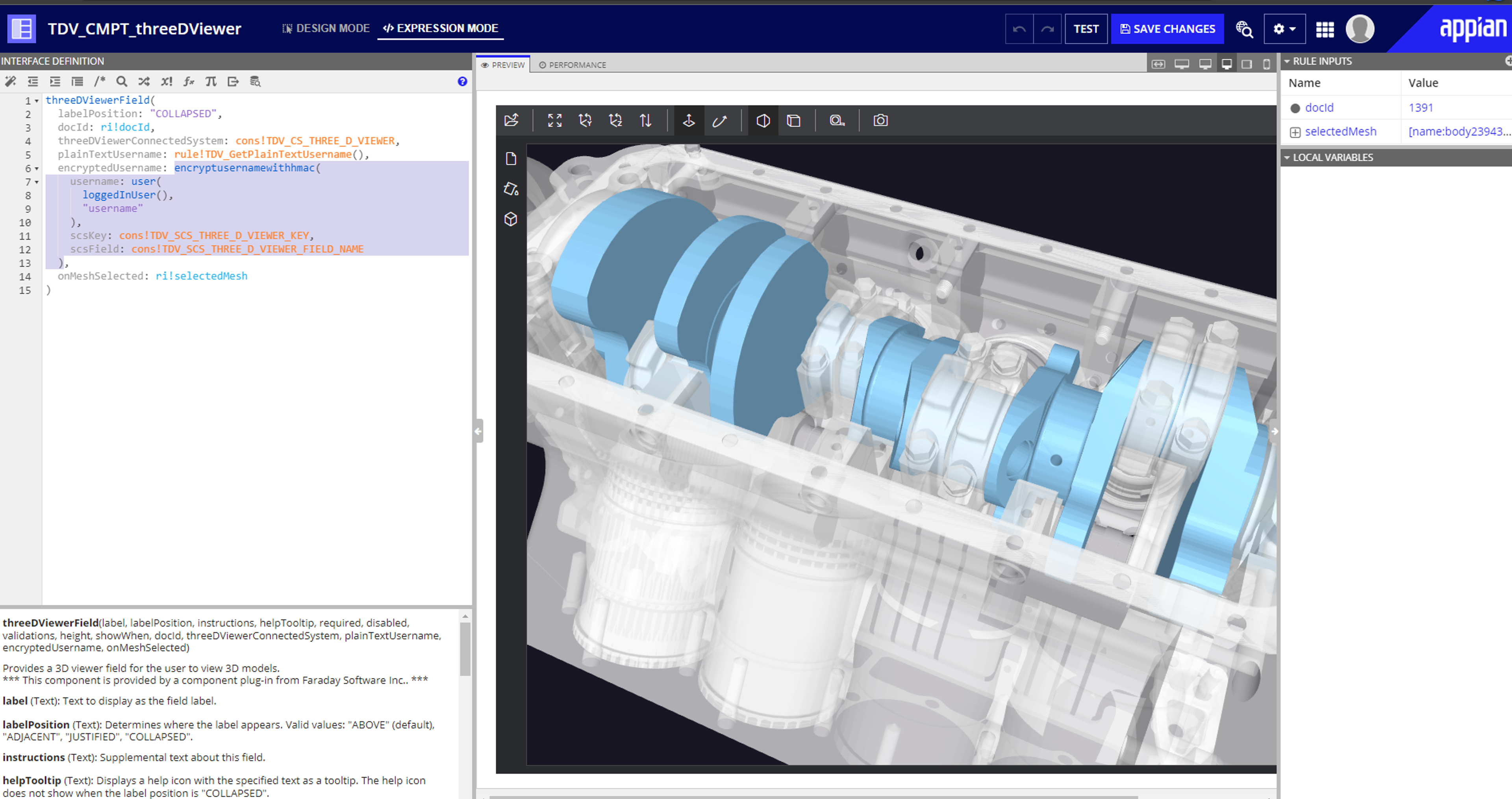Click the cube icon in viewer sidebar
The height and width of the screenshot is (799, 1512).
tap(511, 219)
